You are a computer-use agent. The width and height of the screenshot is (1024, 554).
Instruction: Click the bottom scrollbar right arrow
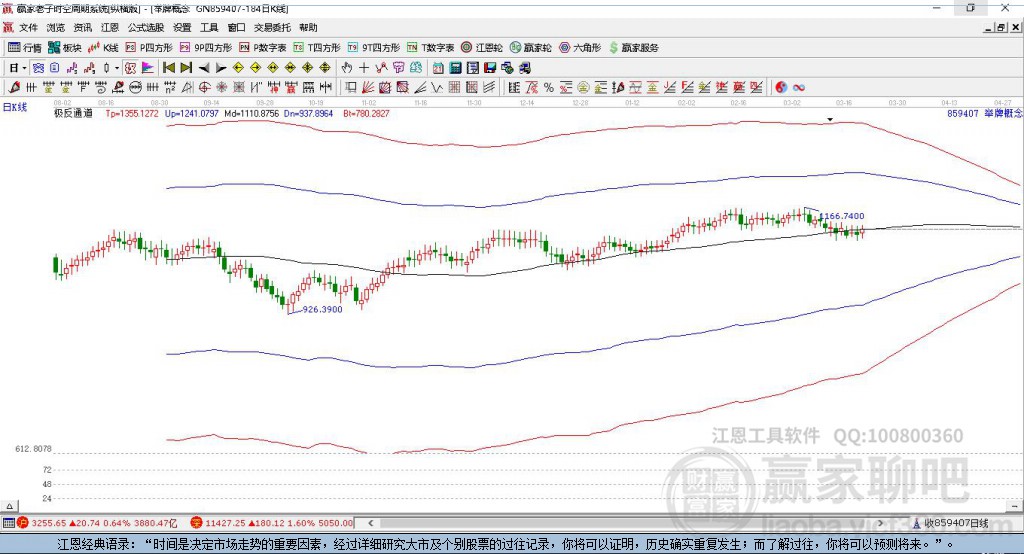pos(880,523)
